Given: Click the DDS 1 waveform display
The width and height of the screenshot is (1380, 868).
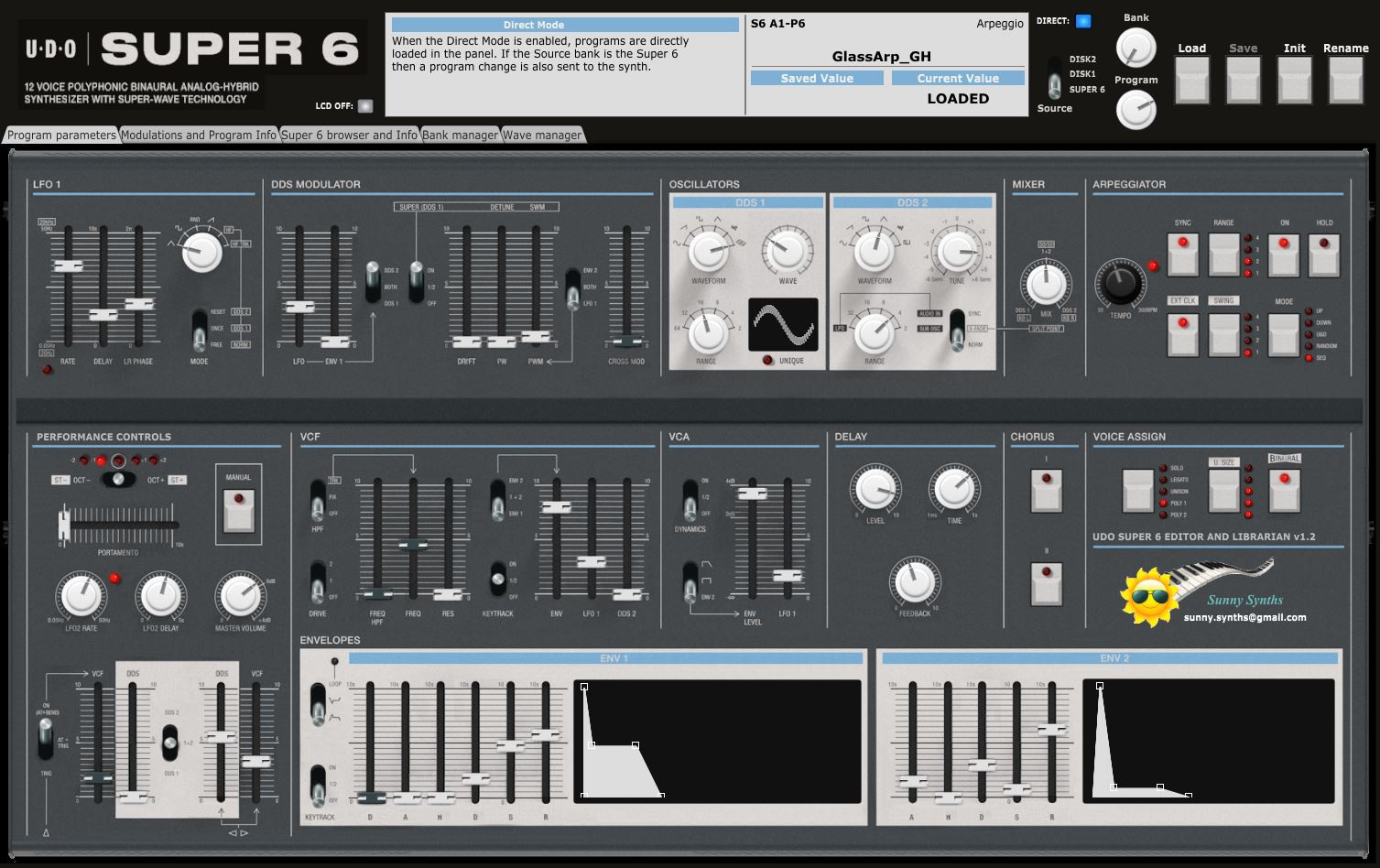Looking at the screenshot, I should (783, 324).
